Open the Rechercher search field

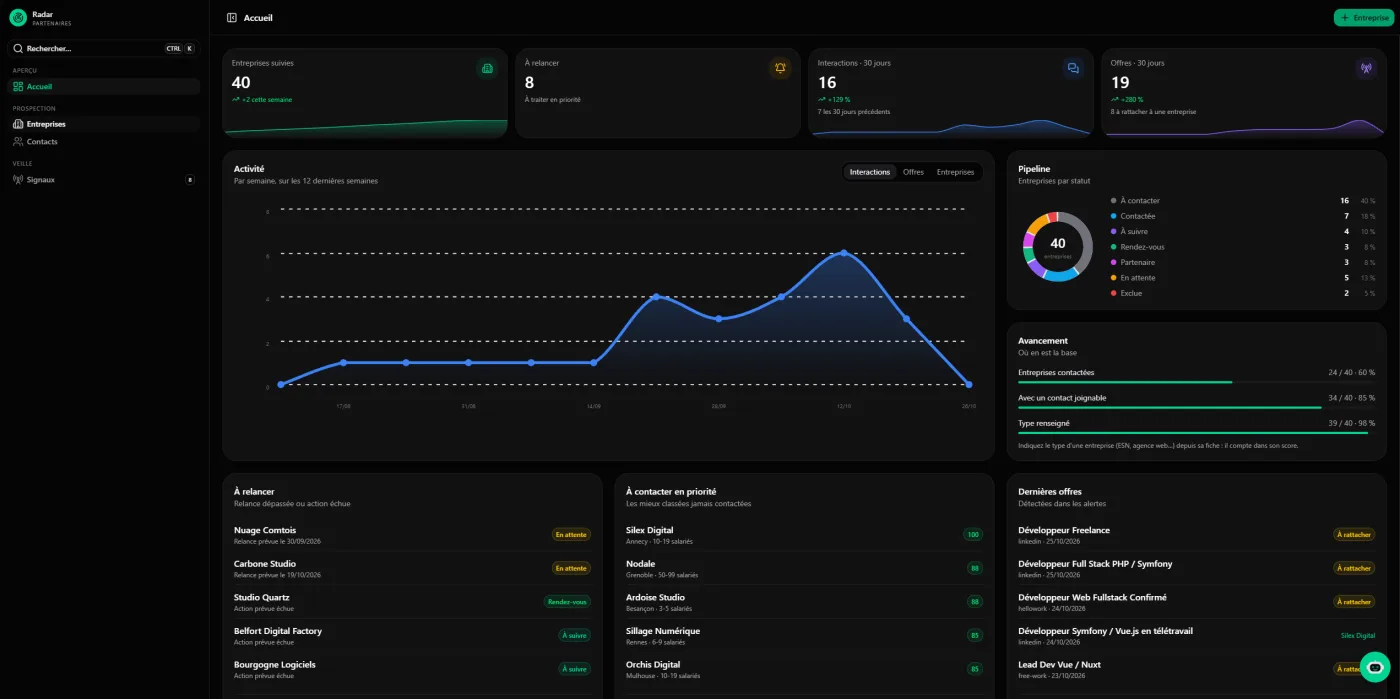click(x=104, y=48)
